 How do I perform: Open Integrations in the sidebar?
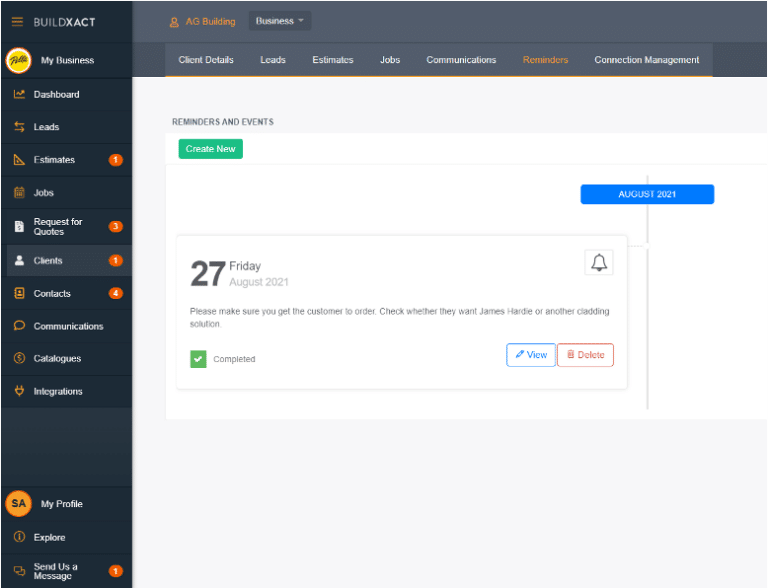(x=67, y=391)
